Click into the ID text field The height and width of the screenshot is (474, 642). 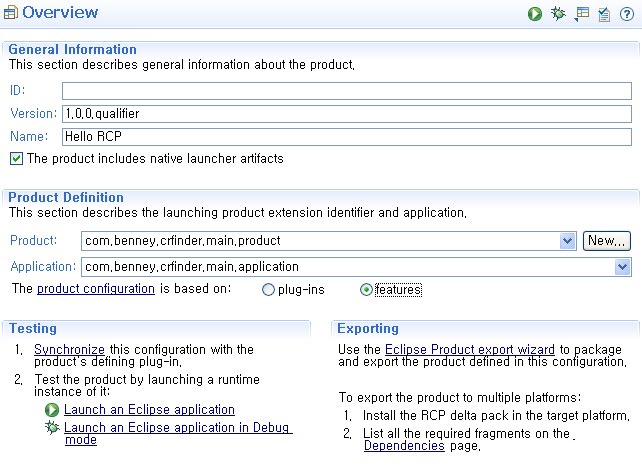click(x=346, y=91)
